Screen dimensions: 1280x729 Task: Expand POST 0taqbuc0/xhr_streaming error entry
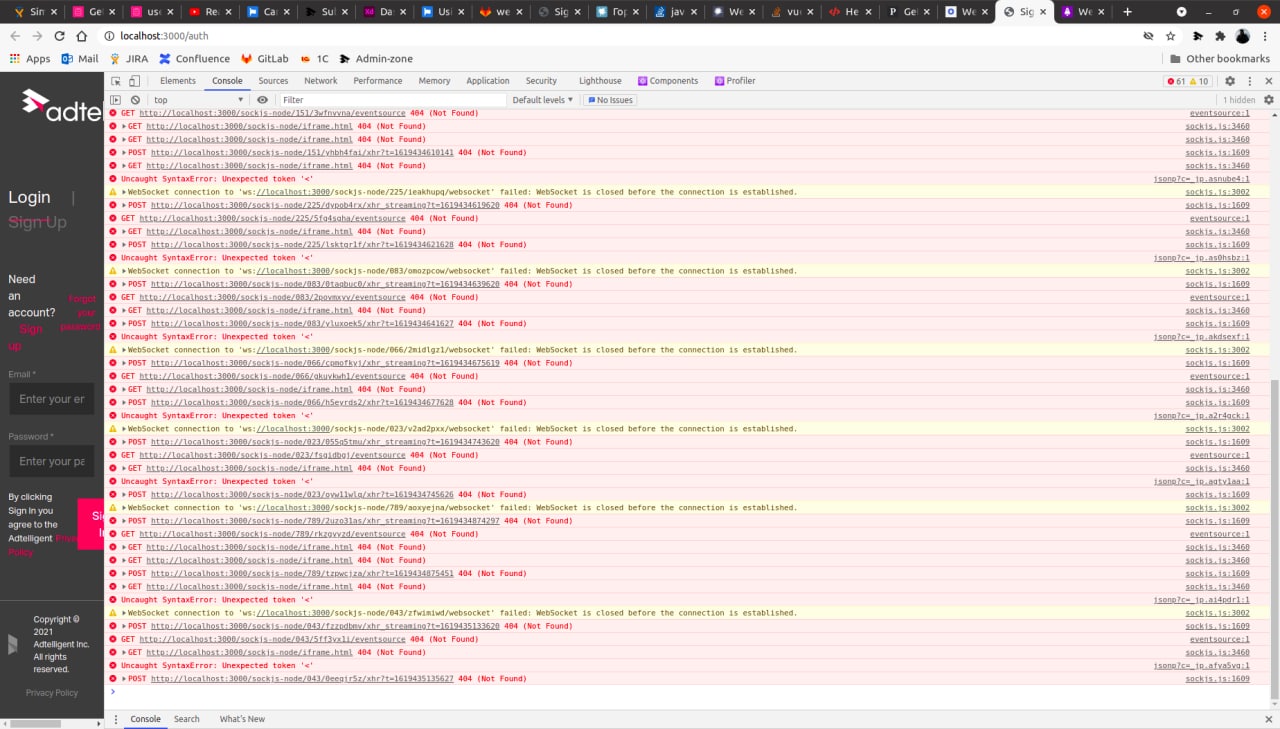click(124, 284)
